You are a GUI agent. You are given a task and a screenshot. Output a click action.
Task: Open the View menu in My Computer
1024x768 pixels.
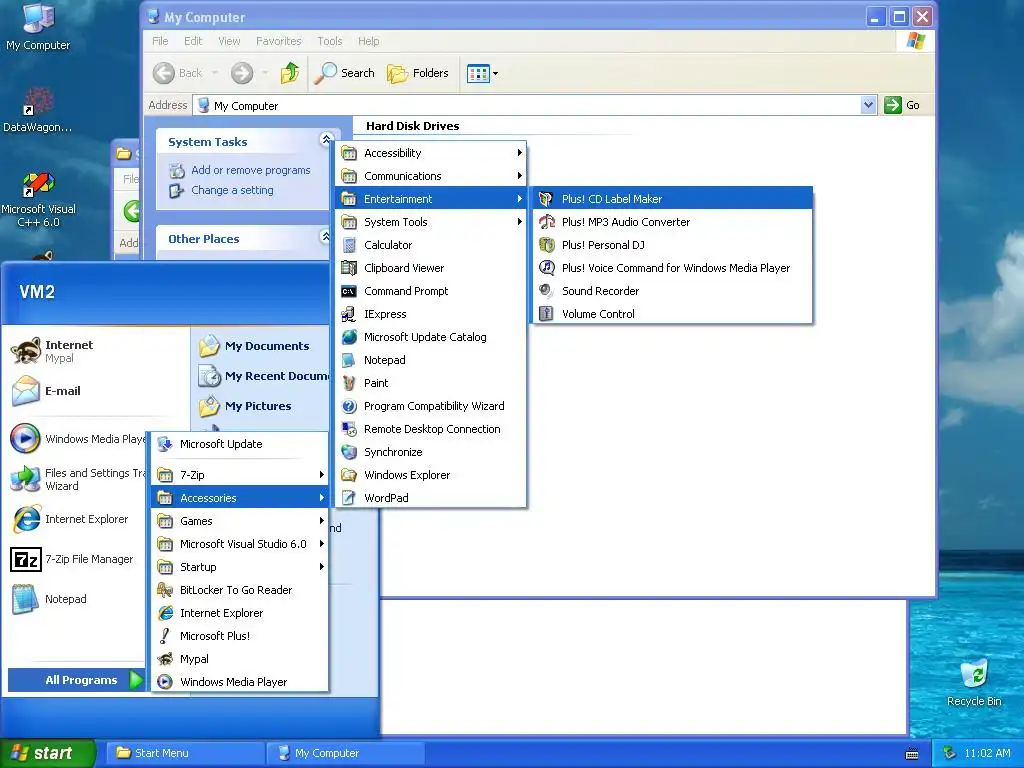pyautogui.click(x=229, y=41)
